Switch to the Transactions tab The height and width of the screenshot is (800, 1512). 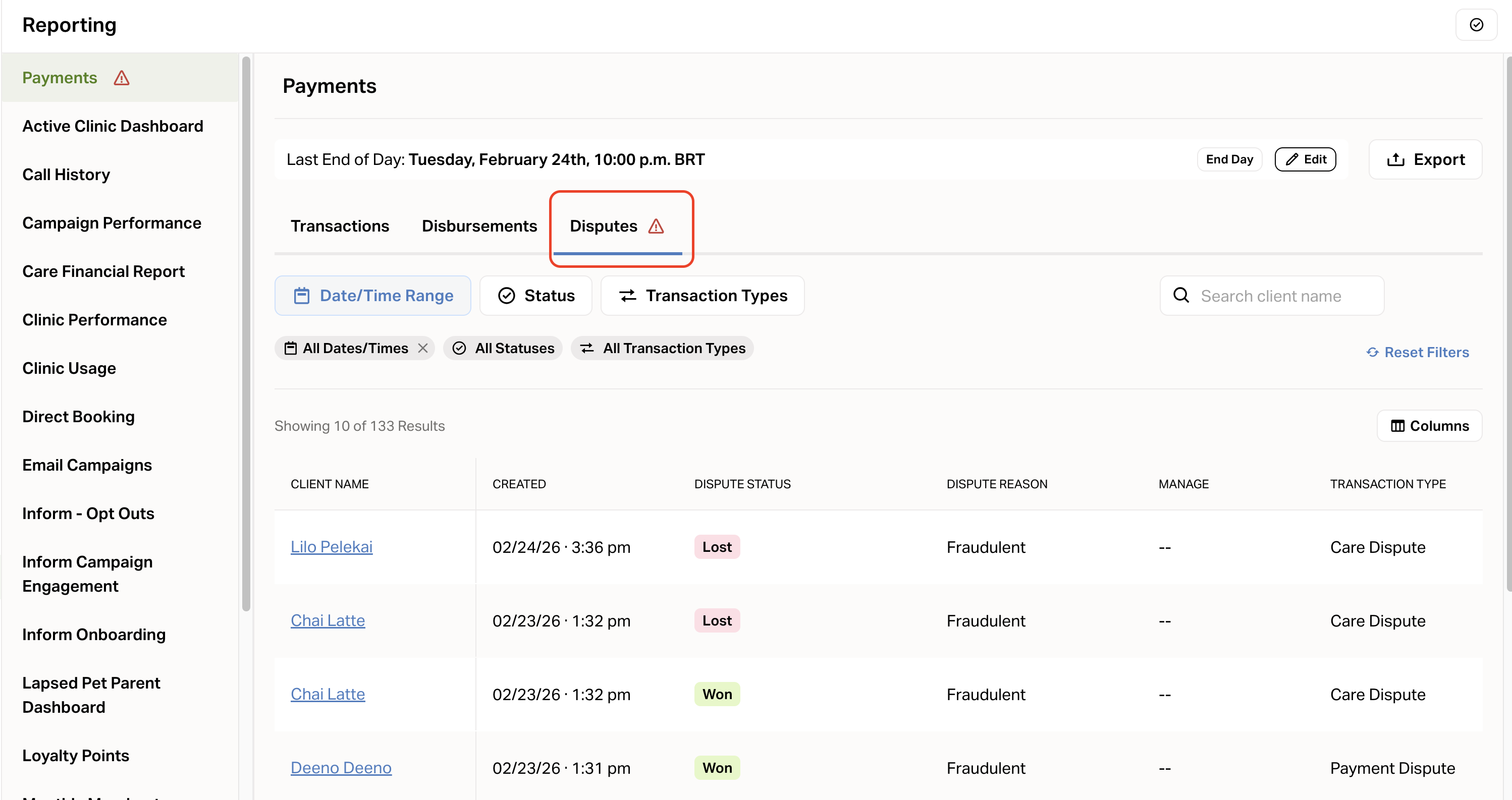[x=339, y=226]
